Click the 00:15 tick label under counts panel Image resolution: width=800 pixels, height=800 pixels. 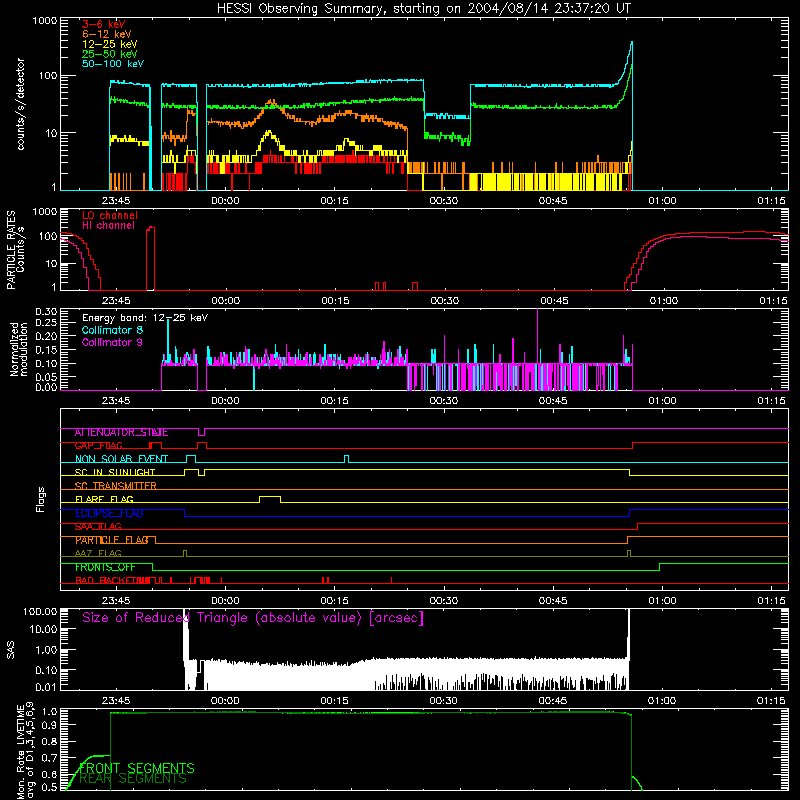click(334, 201)
